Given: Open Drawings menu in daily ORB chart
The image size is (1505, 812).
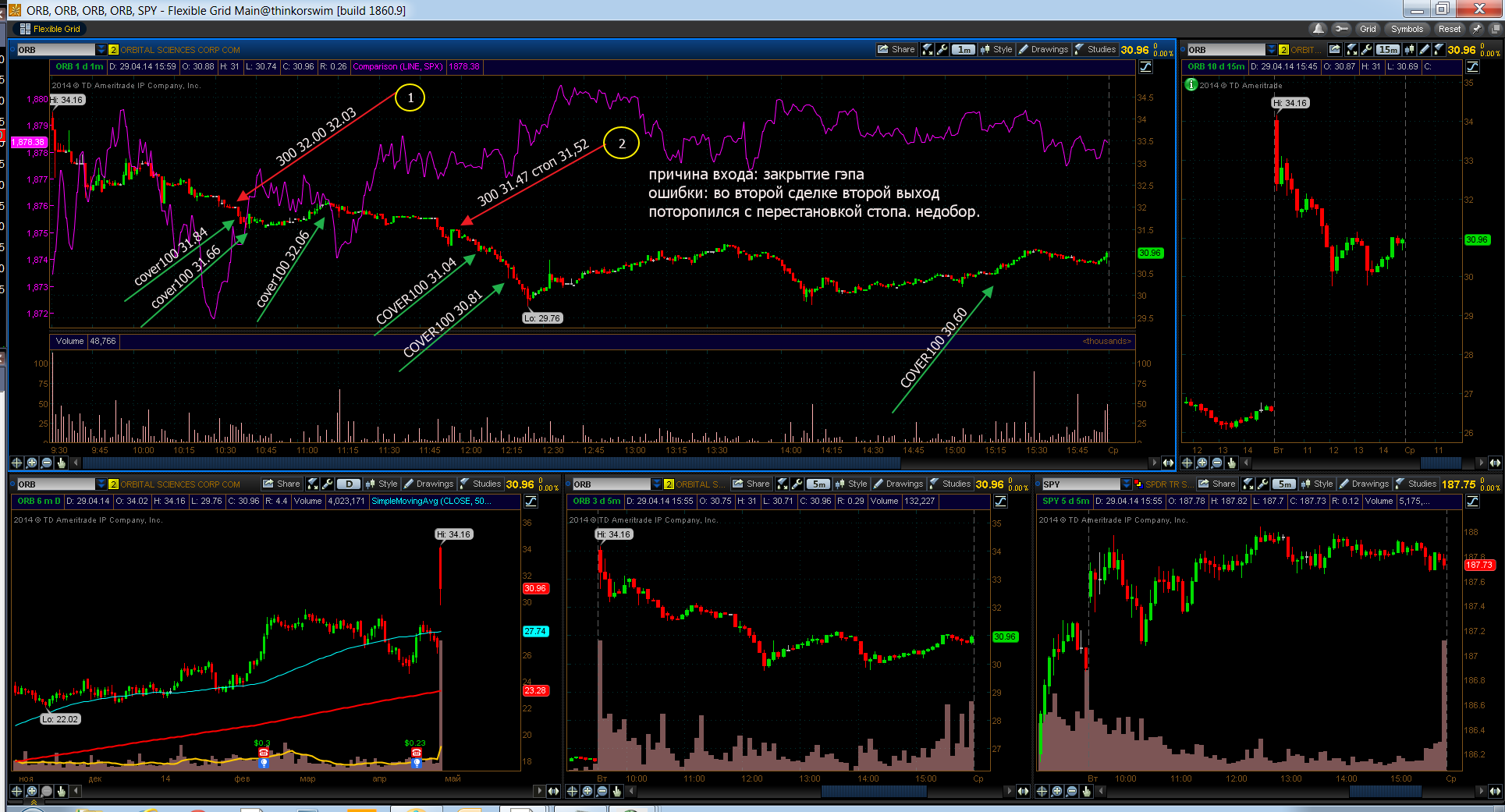Looking at the screenshot, I should (428, 484).
